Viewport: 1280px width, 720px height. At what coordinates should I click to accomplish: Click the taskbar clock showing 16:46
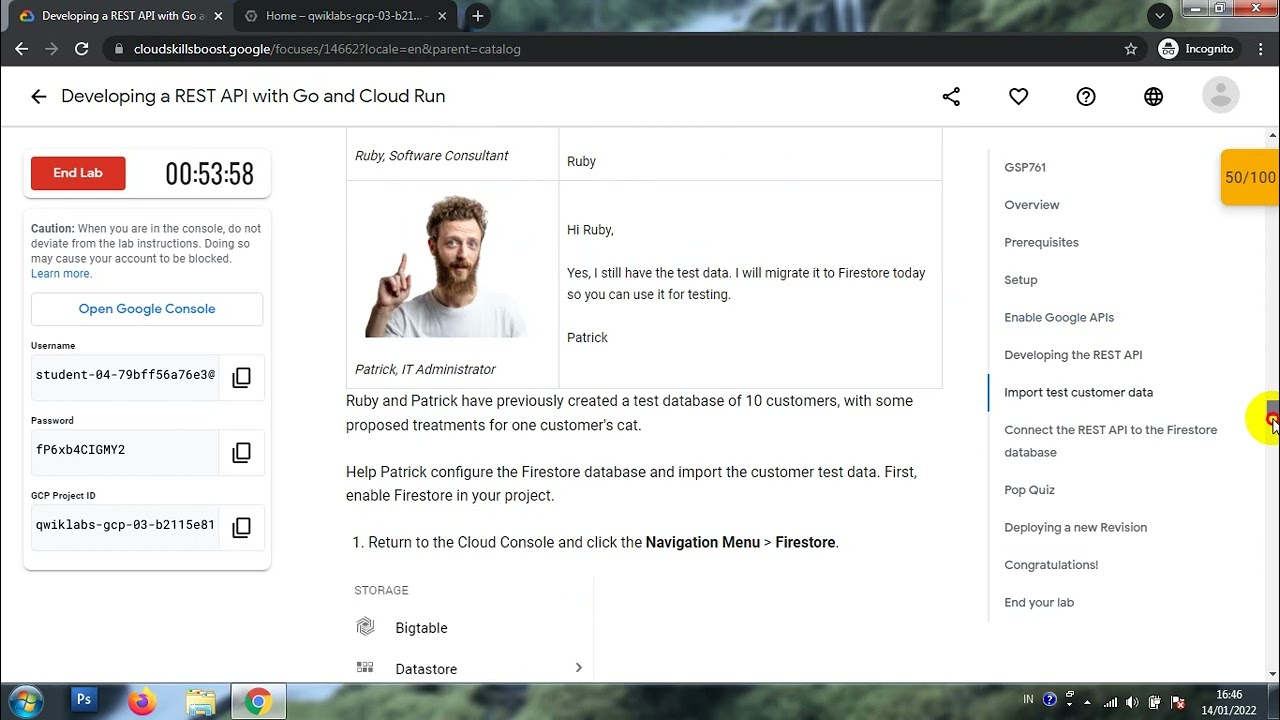point(1229,702)
